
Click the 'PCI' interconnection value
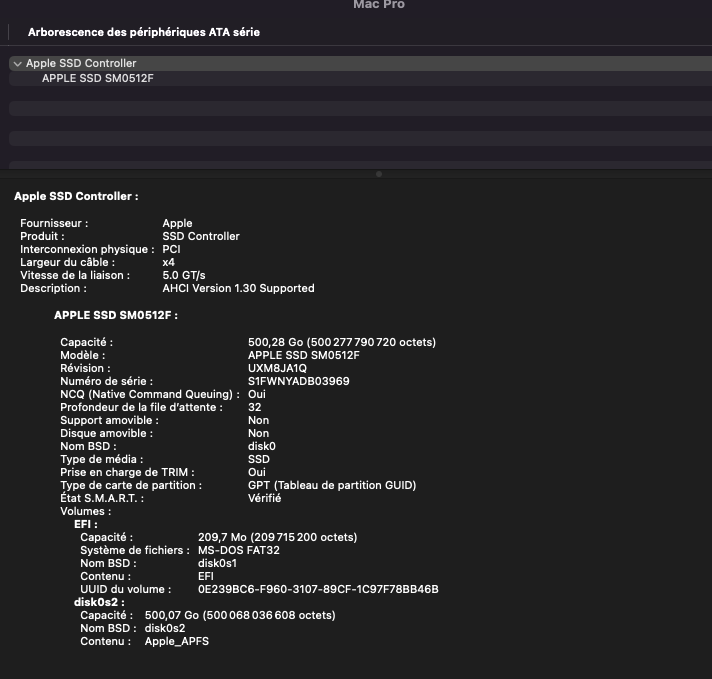(171, 249)
